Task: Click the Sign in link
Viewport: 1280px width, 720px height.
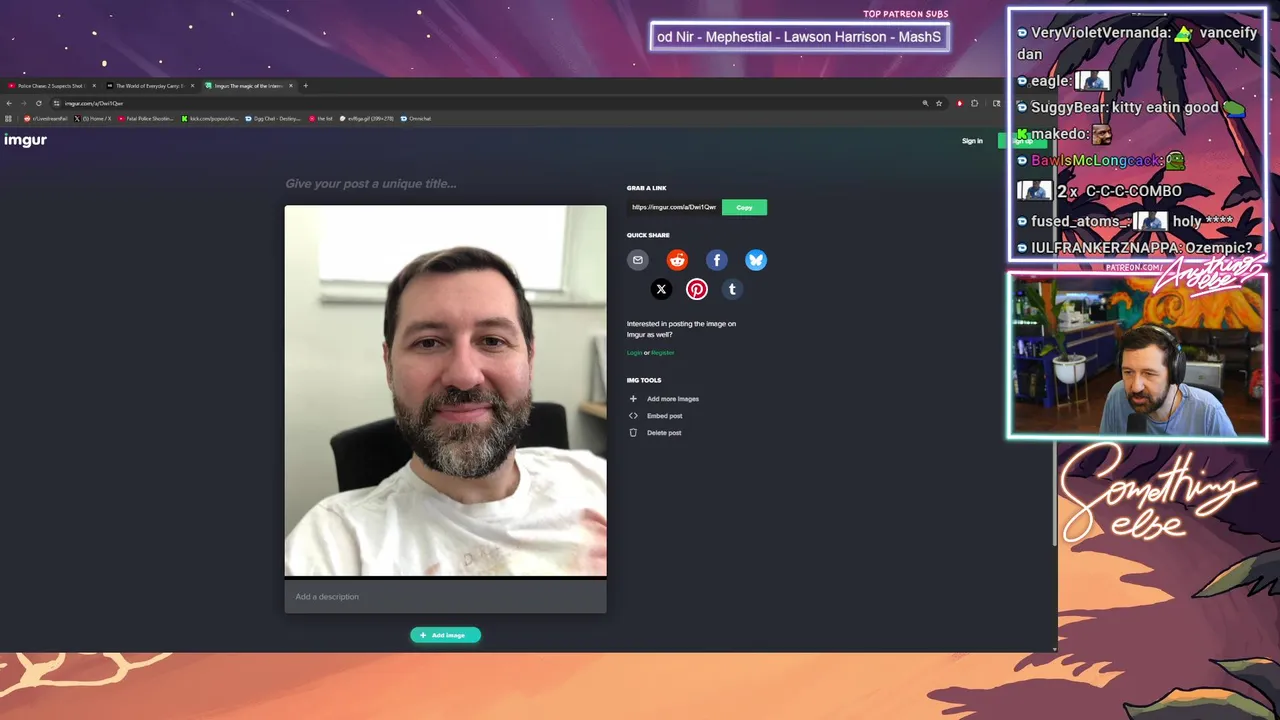Action: click(972, 141)
